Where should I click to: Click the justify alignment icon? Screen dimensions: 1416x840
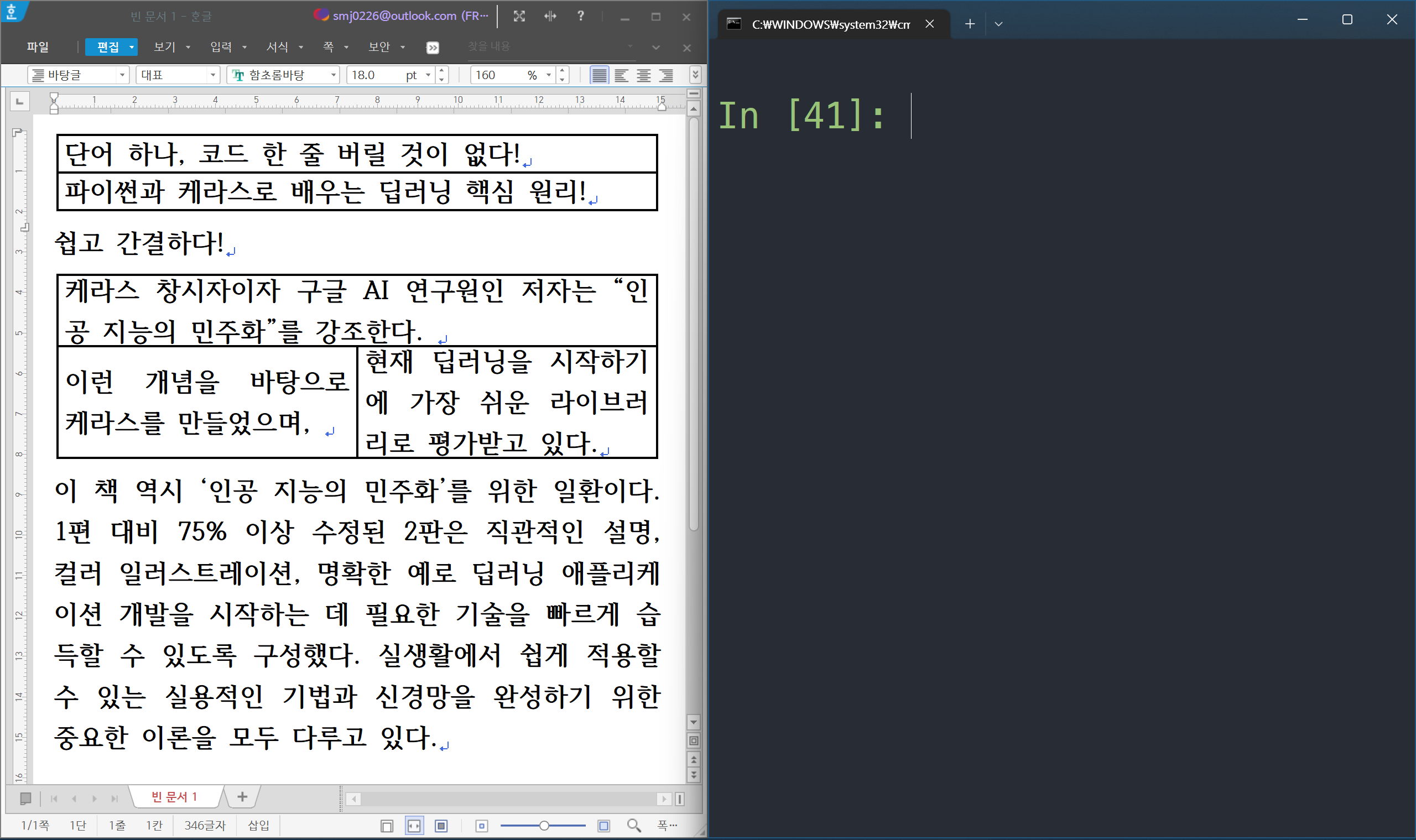click(x=599, y=75)
